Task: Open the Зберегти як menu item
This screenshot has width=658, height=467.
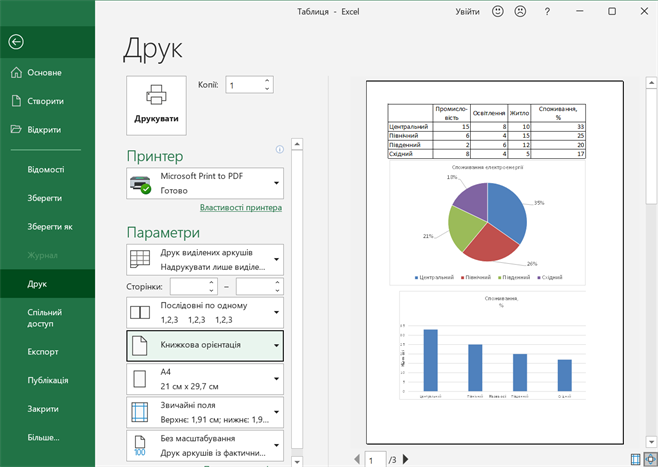Action: coord(50,226)
